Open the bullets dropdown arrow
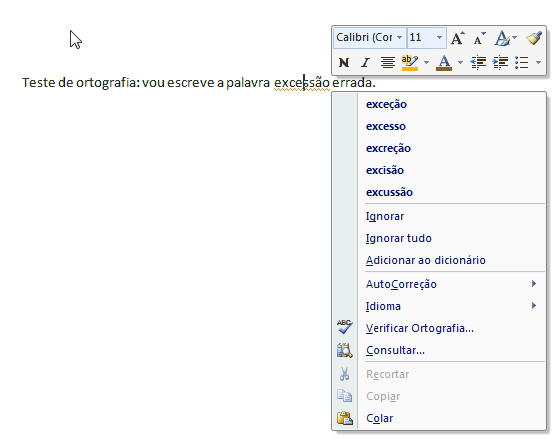The height and width of the screenshot is (442, 558). pyautogui.click(x=538, y=63)
